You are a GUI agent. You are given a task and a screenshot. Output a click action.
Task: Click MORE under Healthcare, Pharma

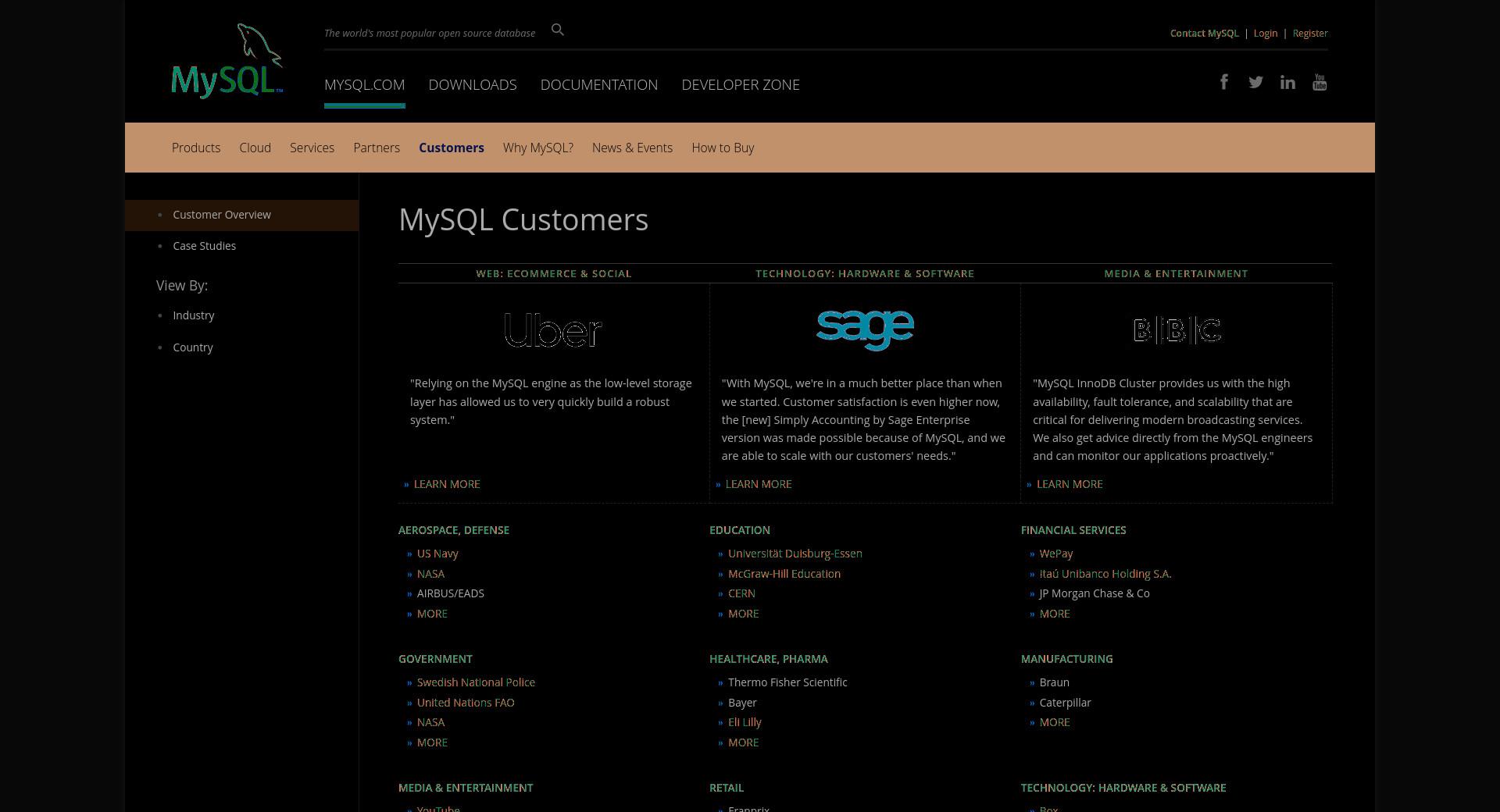[x=743, y=743]
